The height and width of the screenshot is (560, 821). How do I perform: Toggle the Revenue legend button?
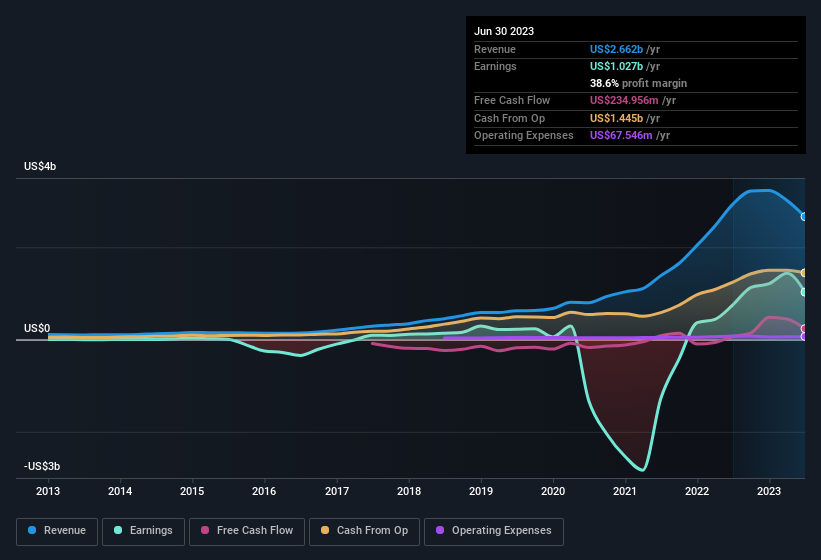[x=57, y=532]
